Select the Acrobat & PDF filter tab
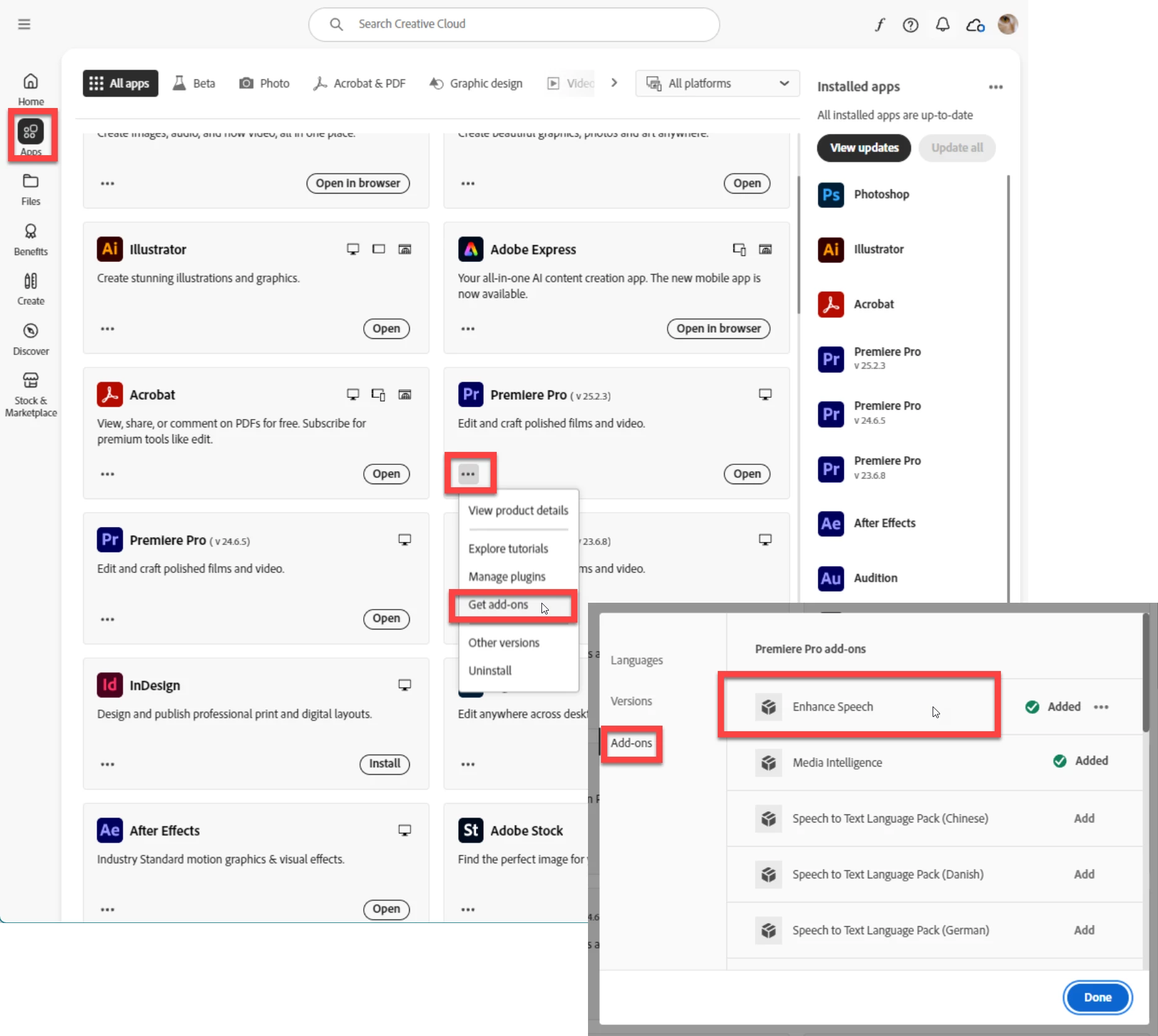Screen dimensions: 1158x1036 [x=360, y=83]
